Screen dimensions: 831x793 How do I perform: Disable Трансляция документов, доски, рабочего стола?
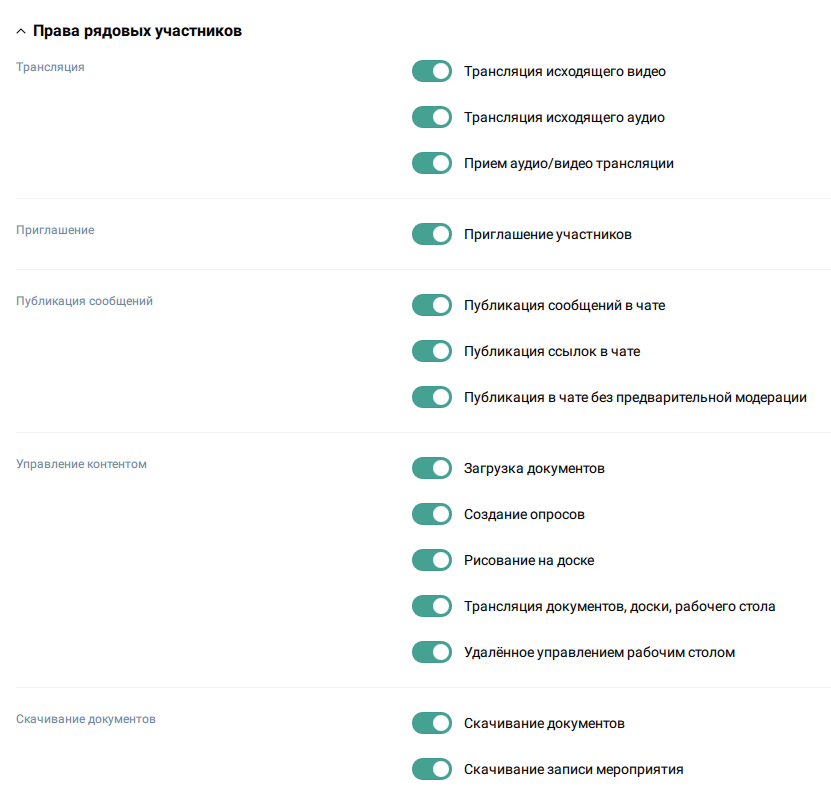pos(432,606)
